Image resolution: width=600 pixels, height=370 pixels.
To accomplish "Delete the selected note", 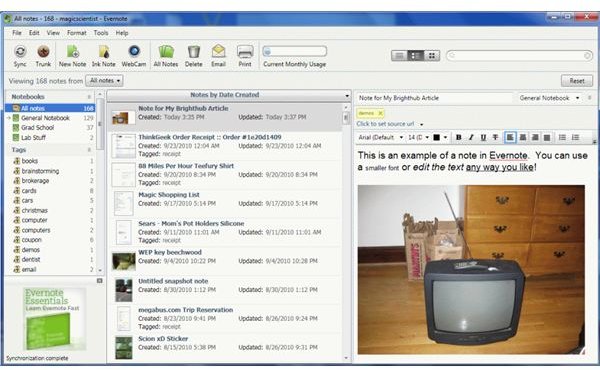I will (194, 56).
